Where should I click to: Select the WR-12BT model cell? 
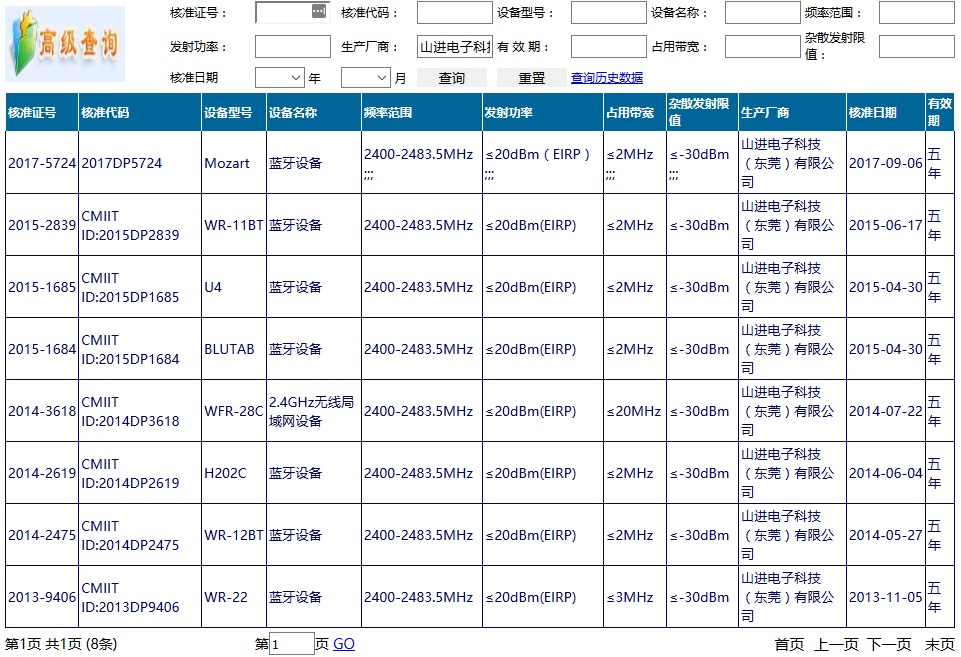point(234,535)
